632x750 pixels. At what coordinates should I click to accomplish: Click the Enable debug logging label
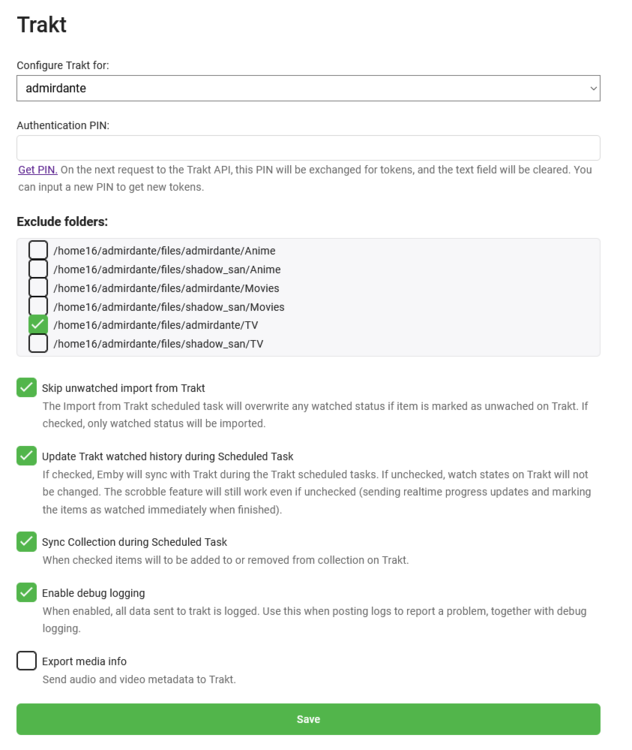pos(93,593)
